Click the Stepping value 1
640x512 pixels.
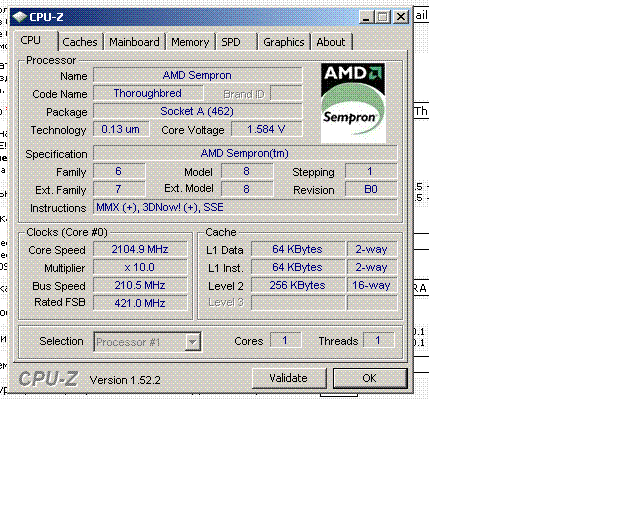pyautogui.click(x=371, y=171)
